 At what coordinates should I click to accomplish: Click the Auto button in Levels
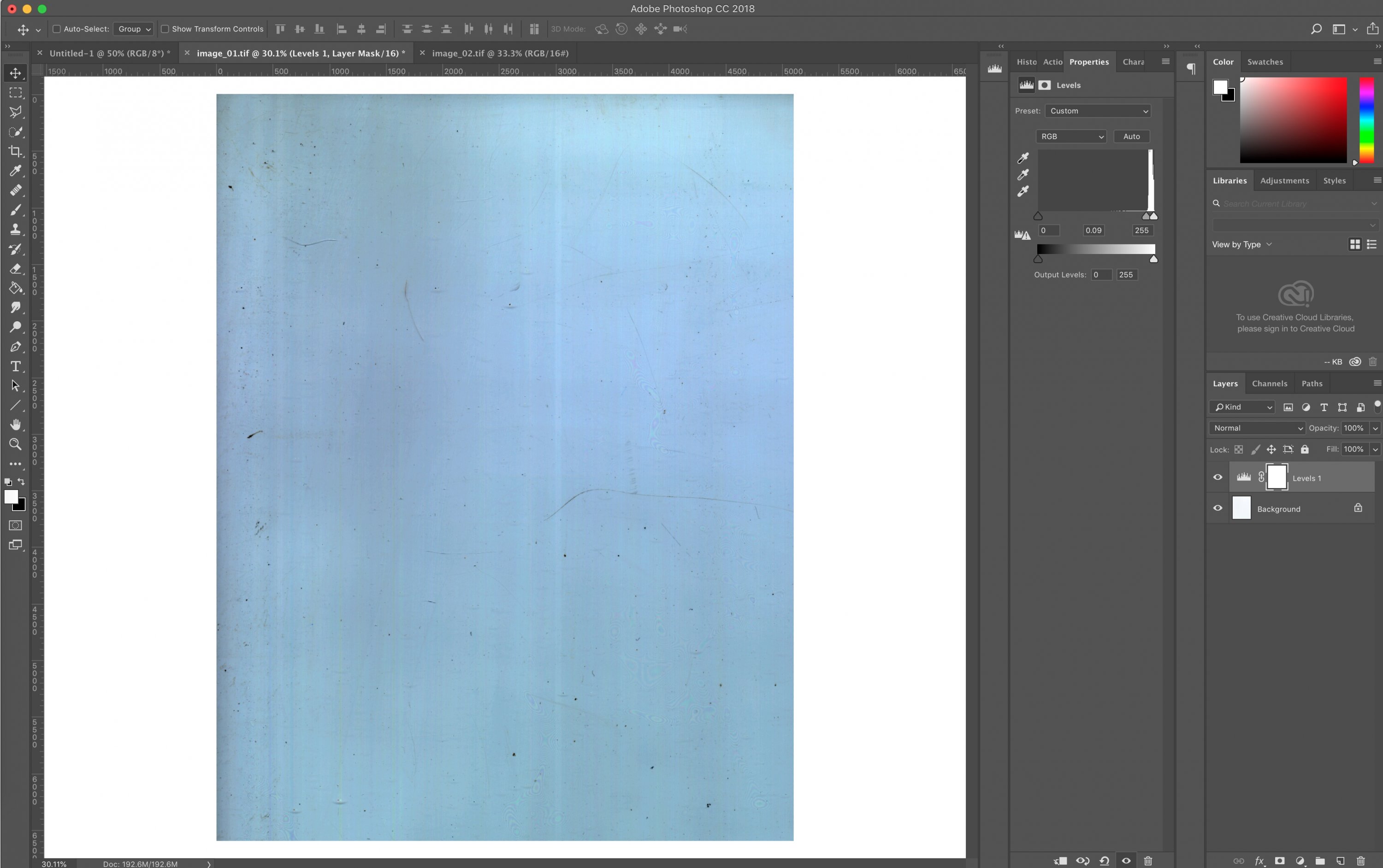[1132, 136]
